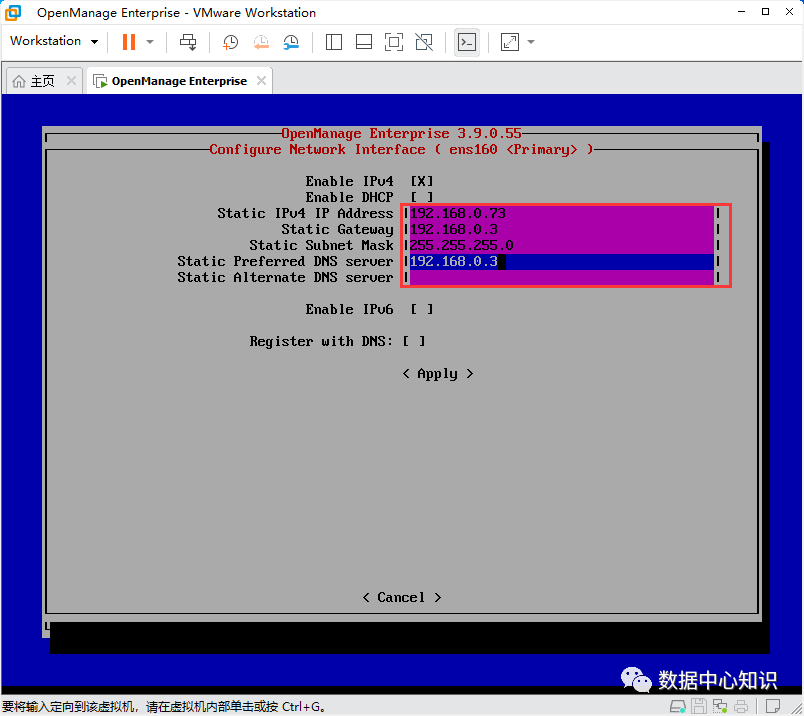Click the stretch guest display icon
Image resolution: width=804 pixels, height=716 pixels.
coord(510,42)
